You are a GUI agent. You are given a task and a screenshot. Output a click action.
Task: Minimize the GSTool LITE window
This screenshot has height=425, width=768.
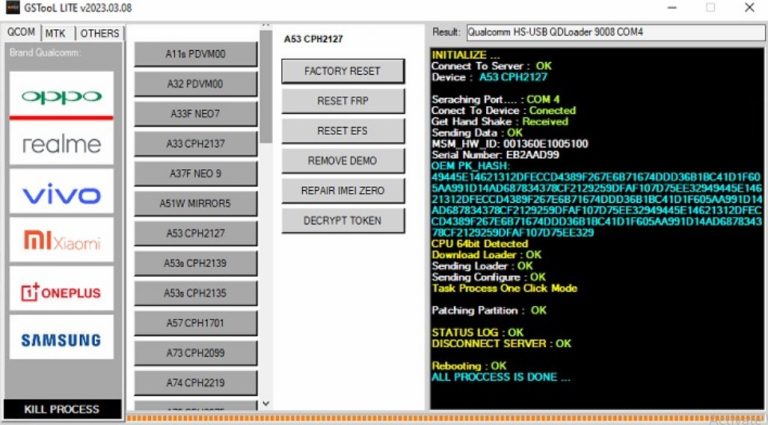tap(672, 7)
